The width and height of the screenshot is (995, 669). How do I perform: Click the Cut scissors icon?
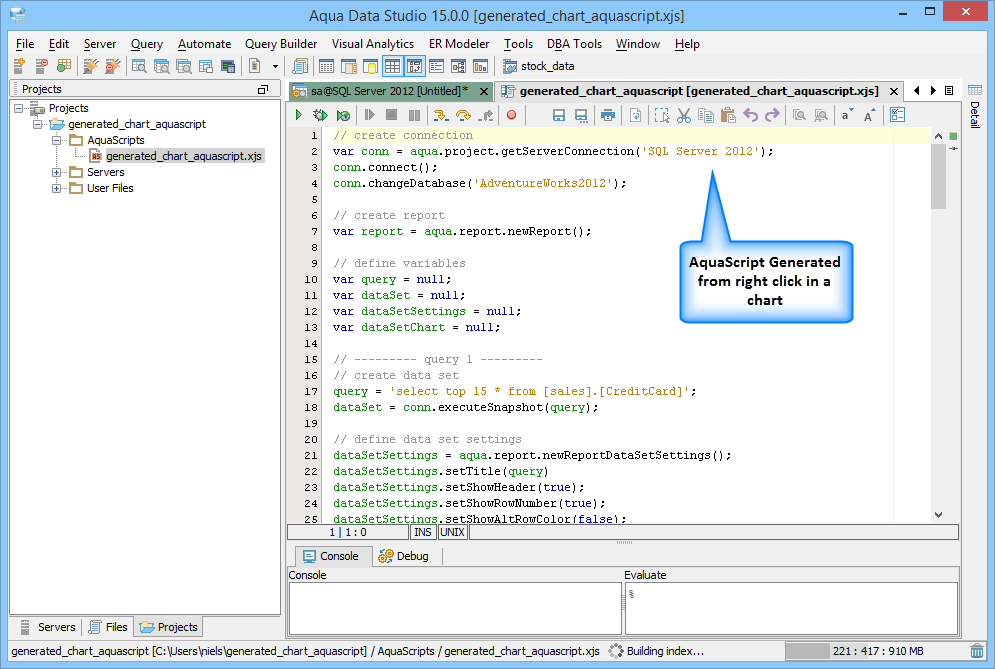(x=684, y=116)
